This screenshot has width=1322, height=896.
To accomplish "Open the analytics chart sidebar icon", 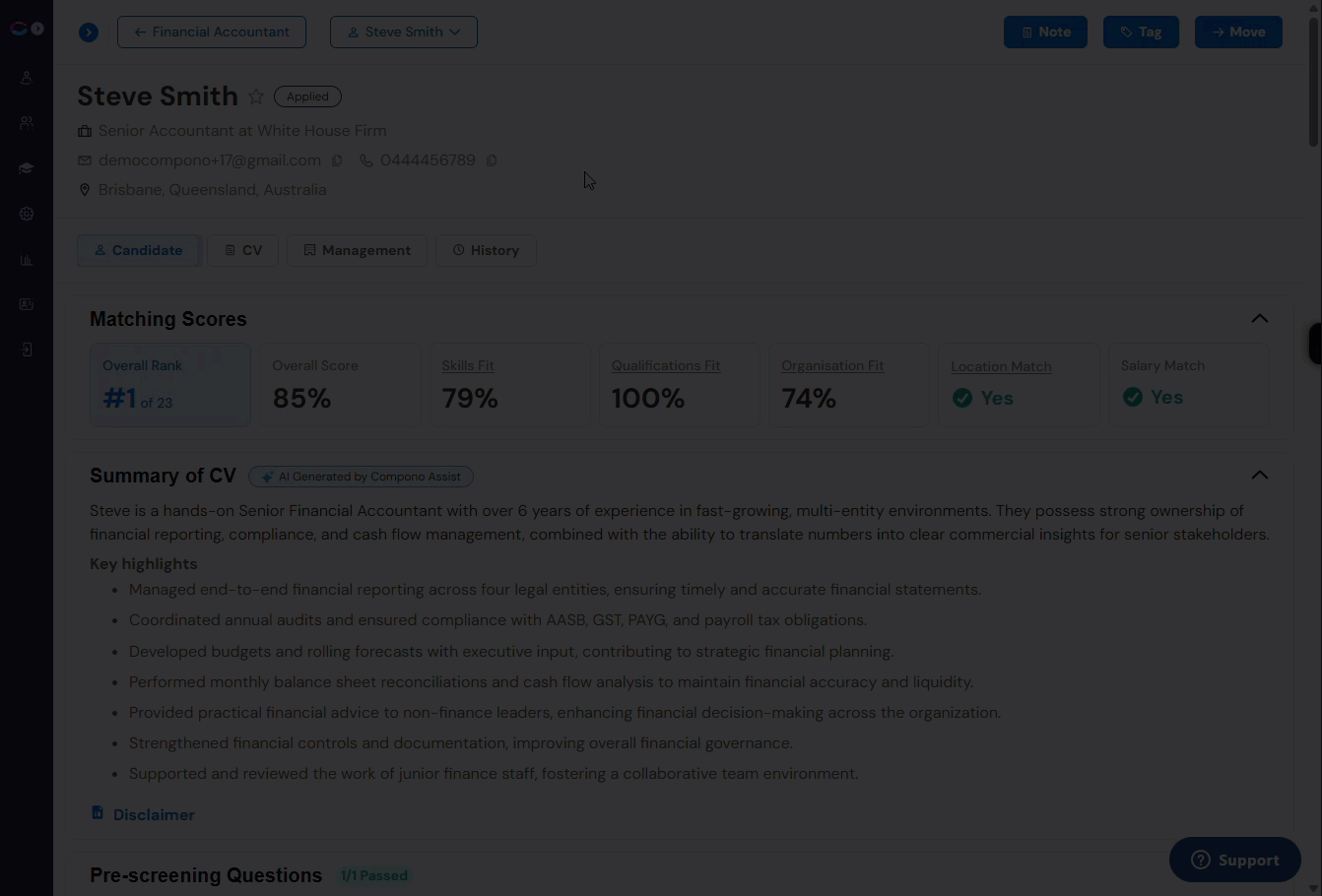I will (x=27, y=260).
